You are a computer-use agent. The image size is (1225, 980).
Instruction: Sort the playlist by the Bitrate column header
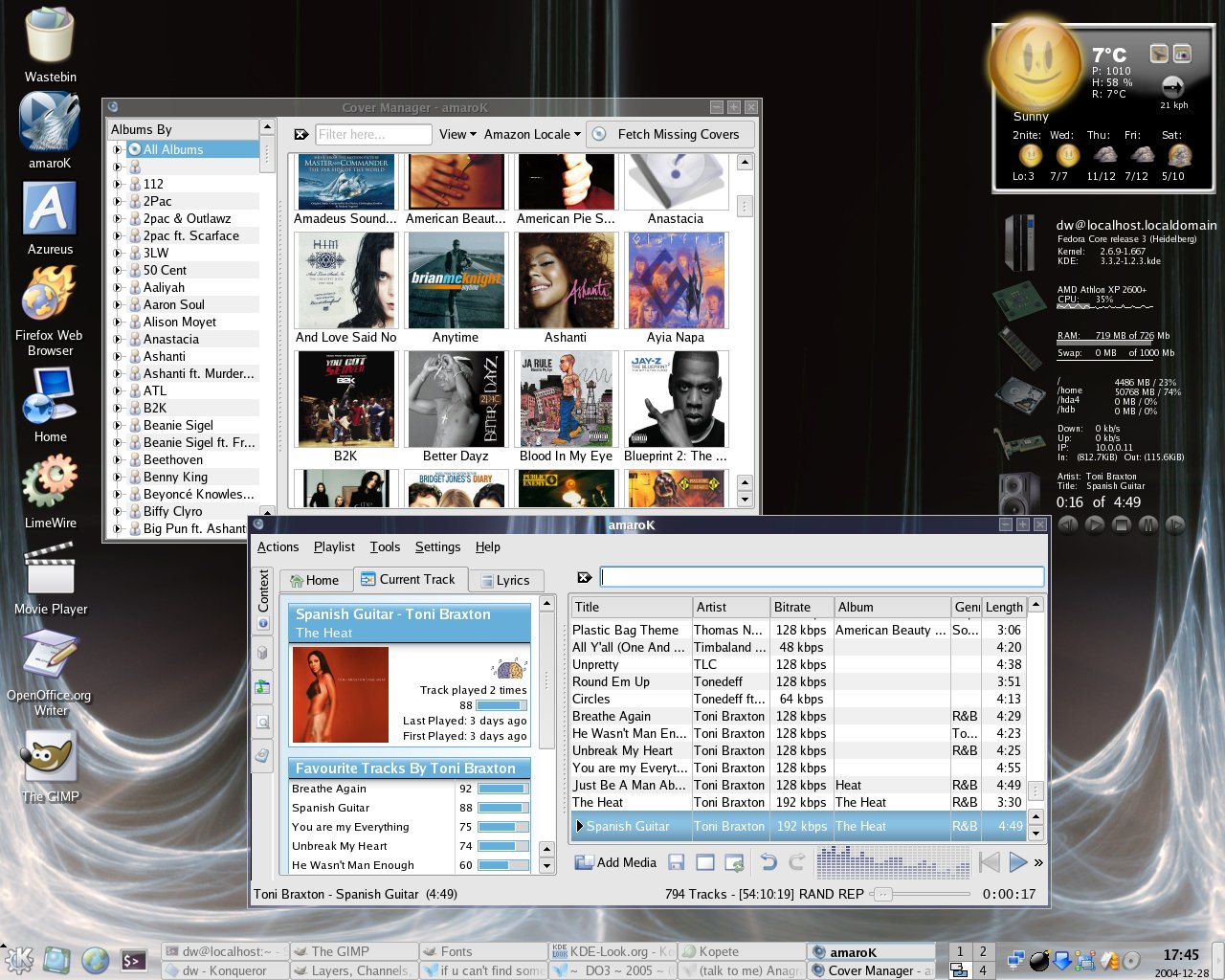click(802, 607)
